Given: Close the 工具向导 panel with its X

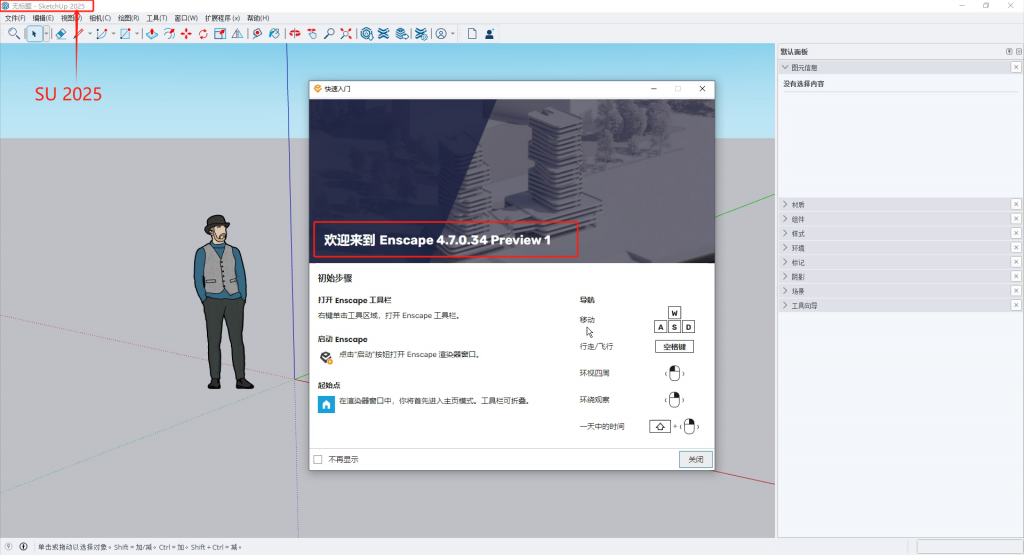Looking at the screenshot, I should click(1016, 305).
